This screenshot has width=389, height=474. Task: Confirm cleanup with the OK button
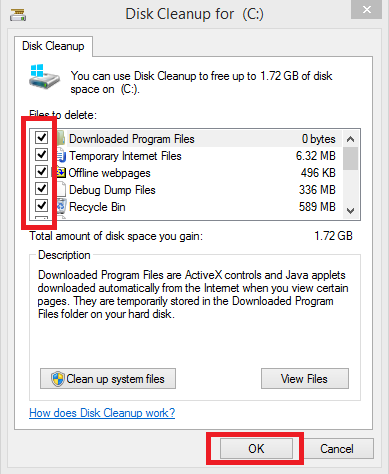[x=256, y=449]
